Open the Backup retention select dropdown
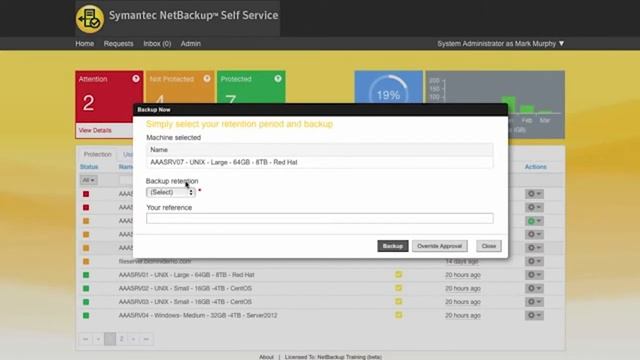Screen dimensions: 640x360 (x=171, y=192)
